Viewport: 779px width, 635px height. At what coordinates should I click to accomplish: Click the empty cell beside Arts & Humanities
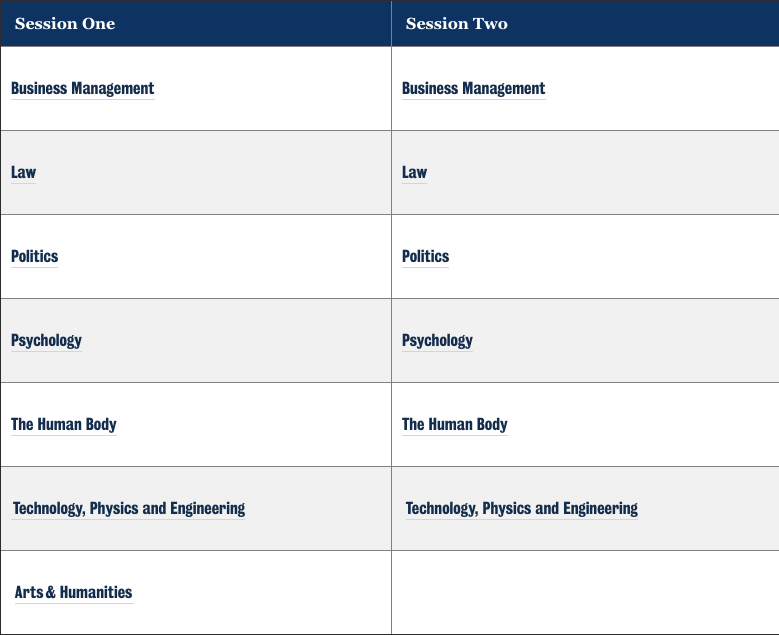tap(585, 592)
